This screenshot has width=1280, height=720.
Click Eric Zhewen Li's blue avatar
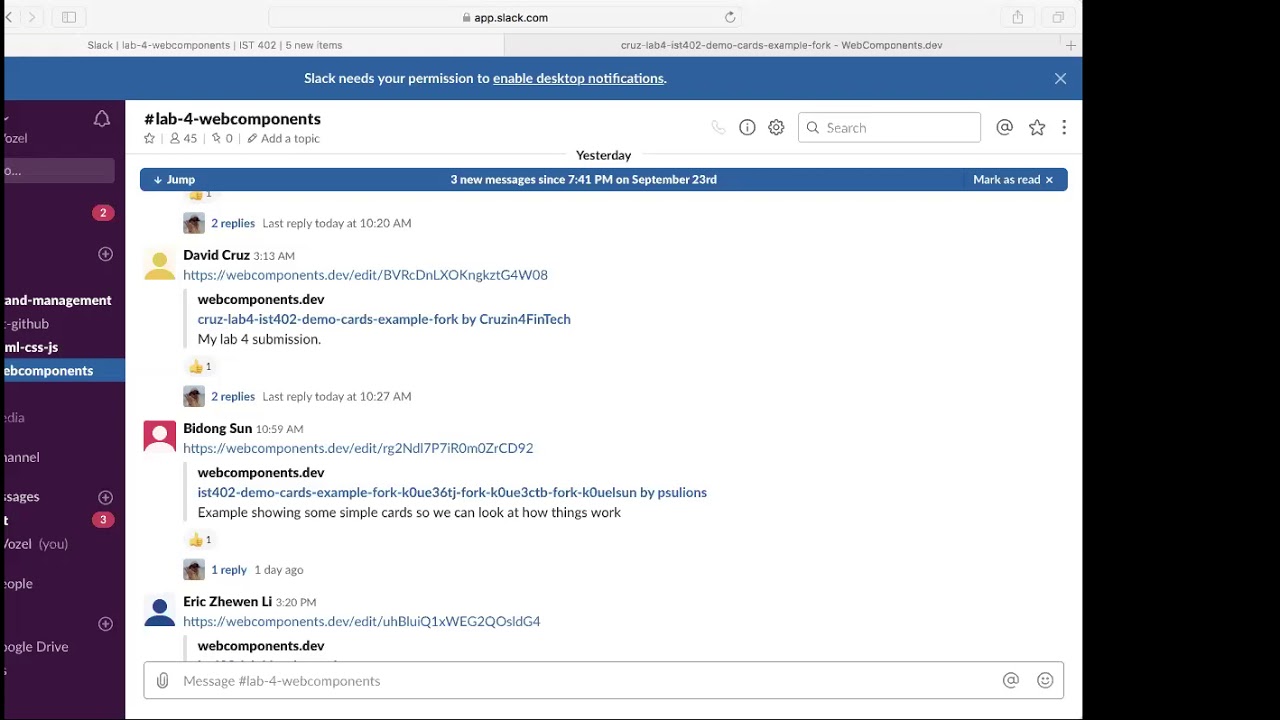pyautogui.click(x=159, y=610)
